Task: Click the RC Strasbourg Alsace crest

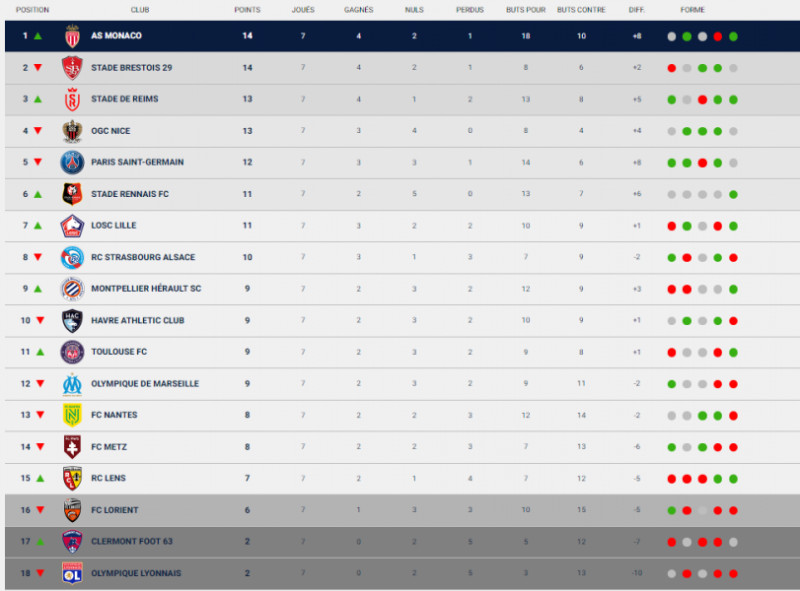Action: pos(72,258)
